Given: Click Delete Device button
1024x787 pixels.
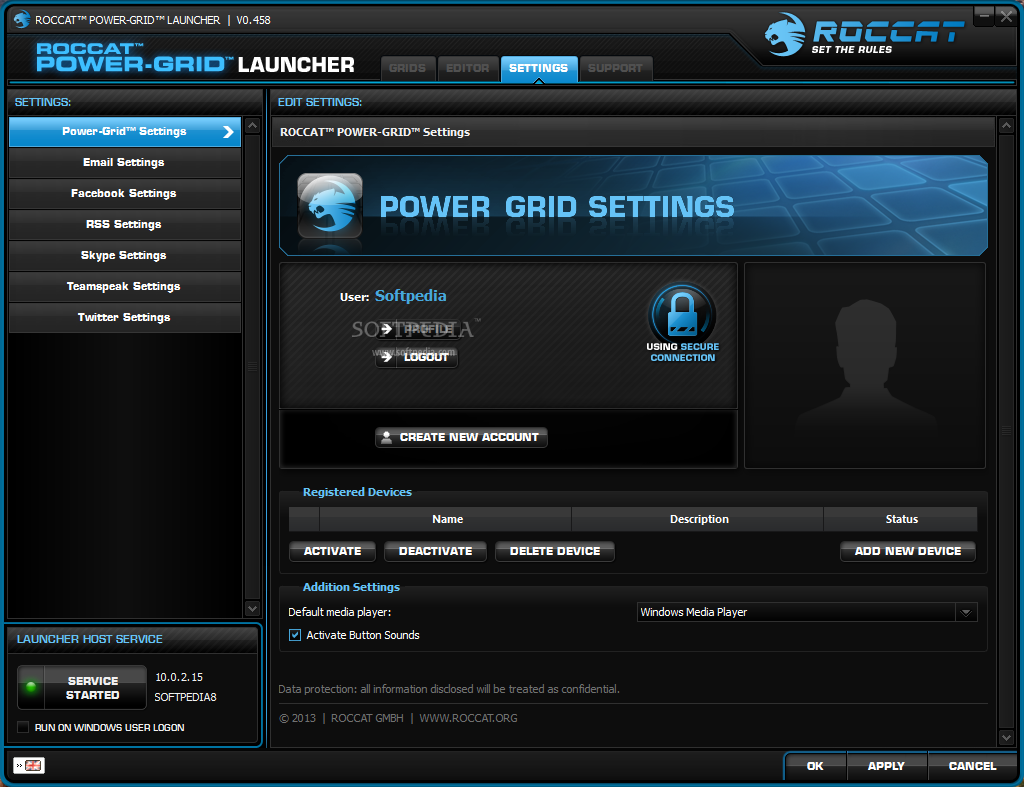Looking at the screenshot, I should click(x=554, y=551).
